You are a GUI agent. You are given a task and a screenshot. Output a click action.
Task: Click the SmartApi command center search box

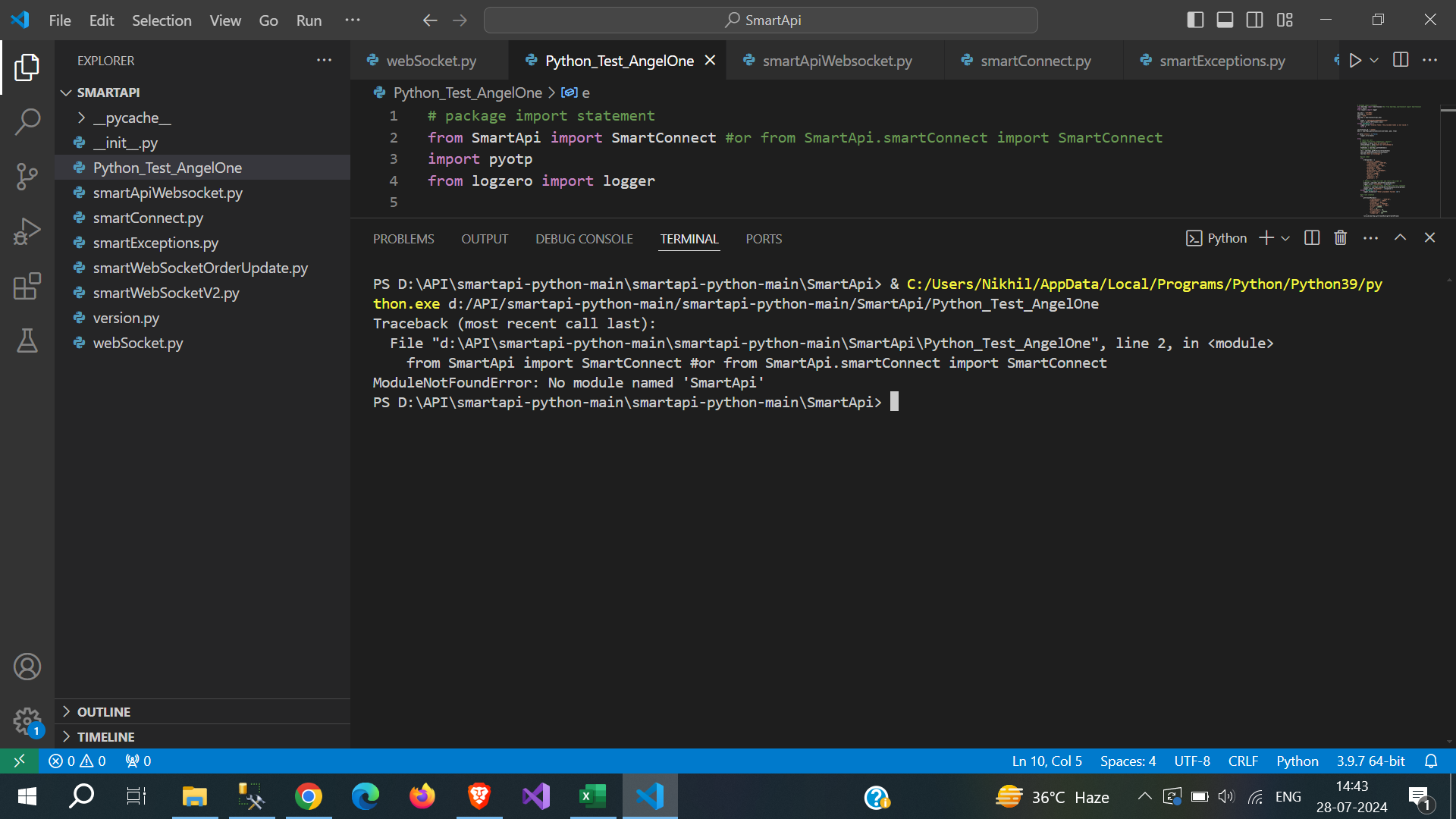pos(761,20)
